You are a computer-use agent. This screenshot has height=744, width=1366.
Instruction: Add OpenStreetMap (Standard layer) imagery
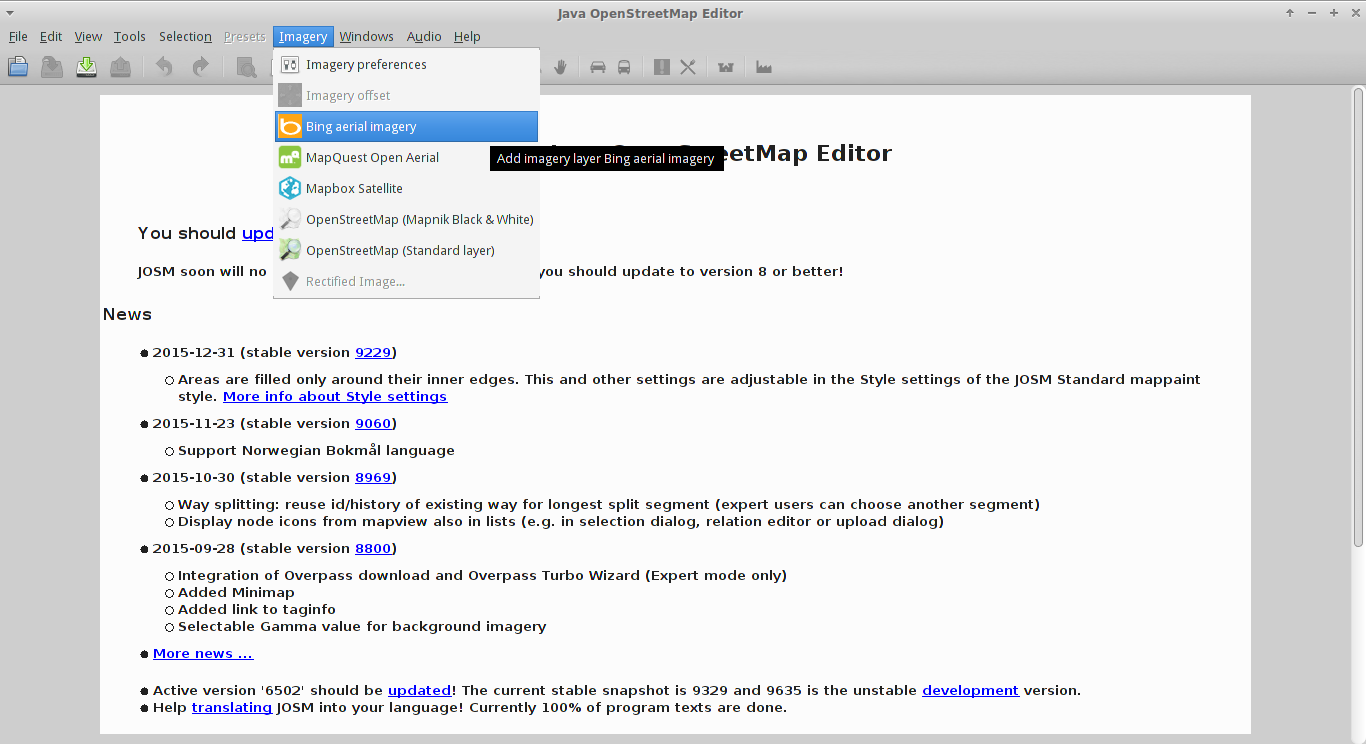407,250
